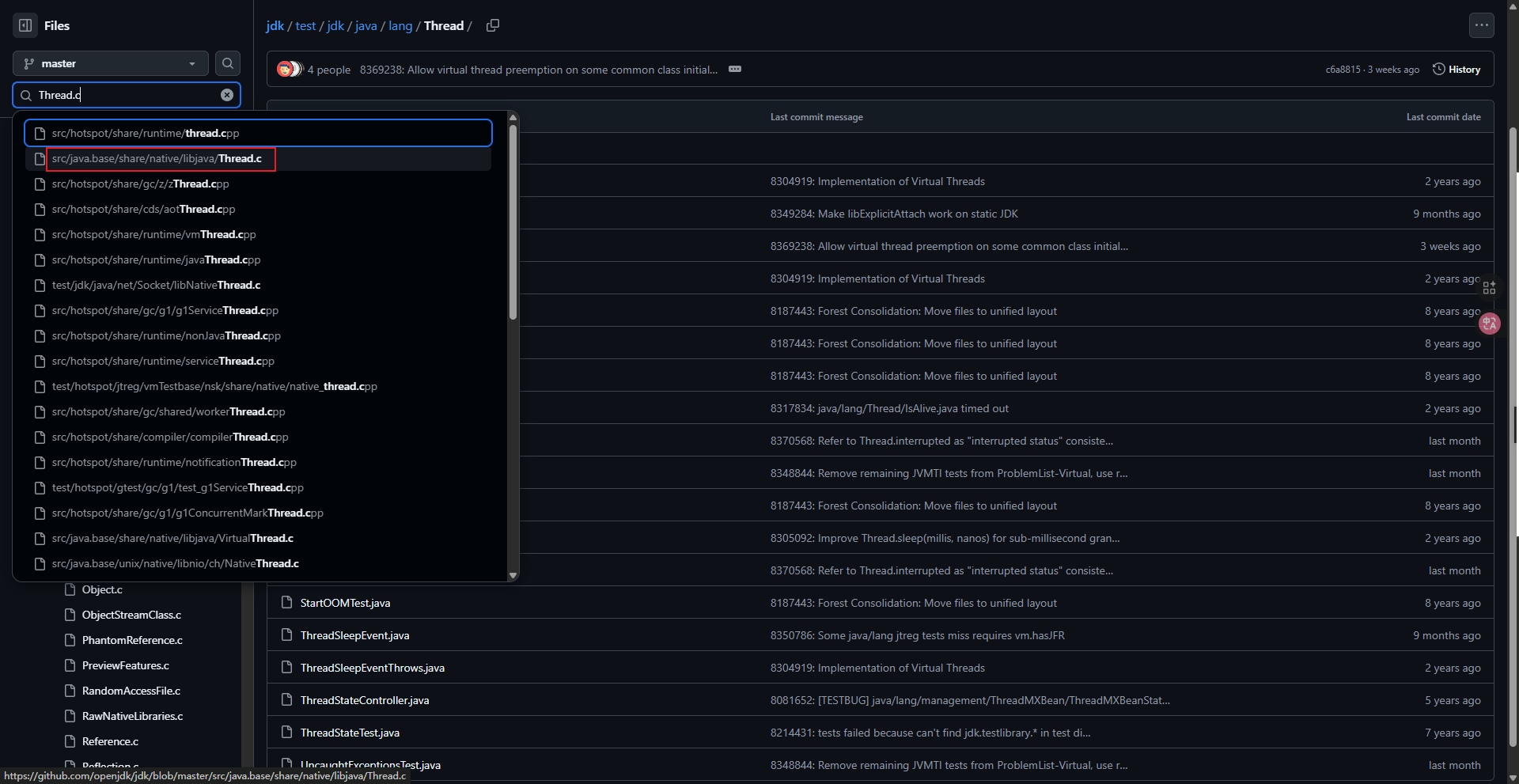Focus the Thread.c file search input
The image size is (1519, 784).
[127, 95]
